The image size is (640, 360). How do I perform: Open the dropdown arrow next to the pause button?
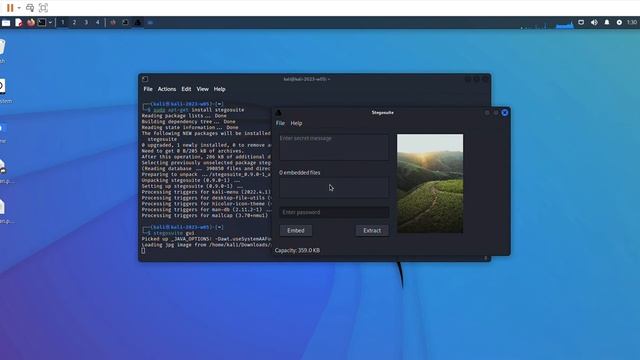[x=19, y=8]
